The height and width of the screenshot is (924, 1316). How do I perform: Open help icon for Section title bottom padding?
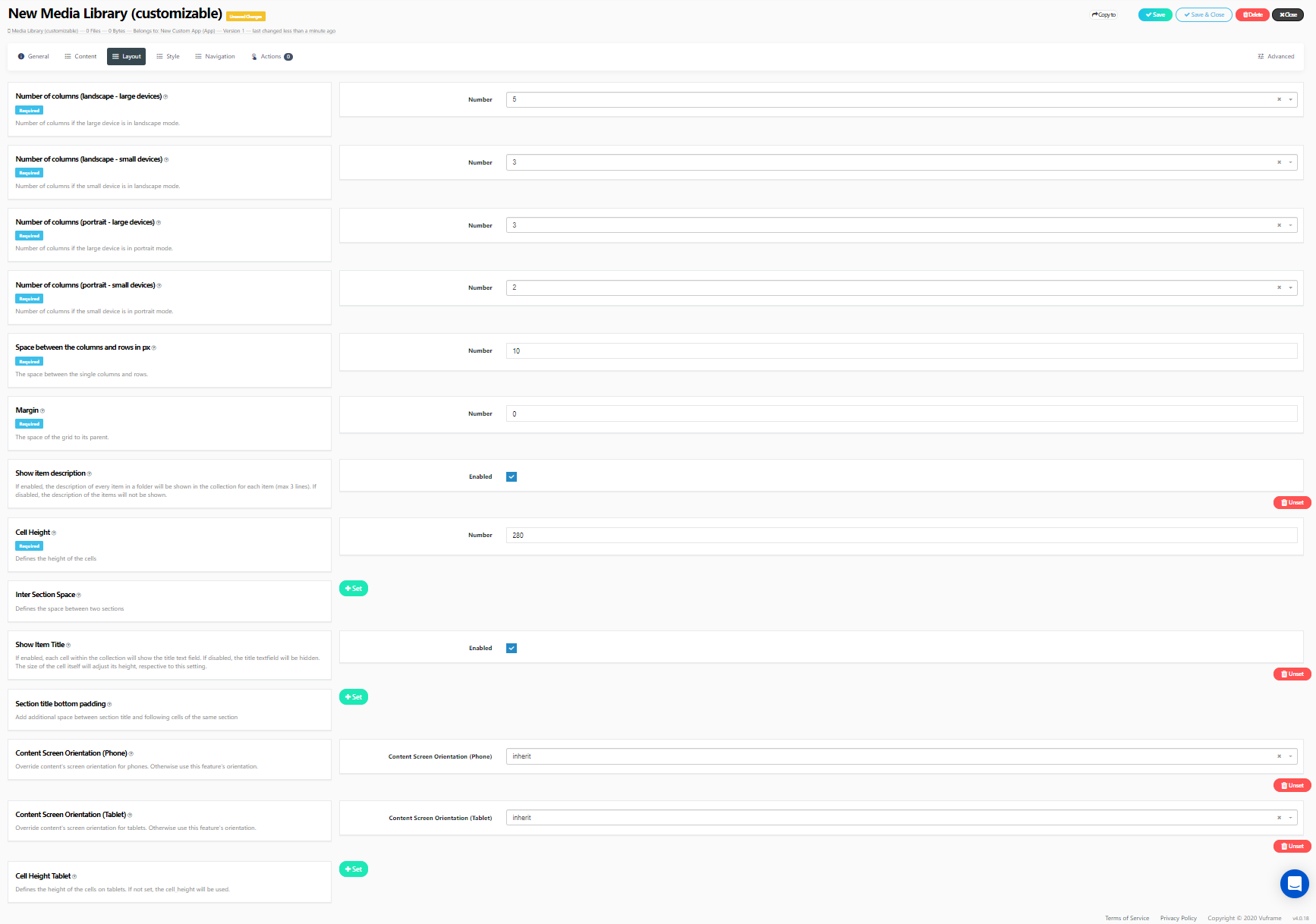click(x=109, y=705)
